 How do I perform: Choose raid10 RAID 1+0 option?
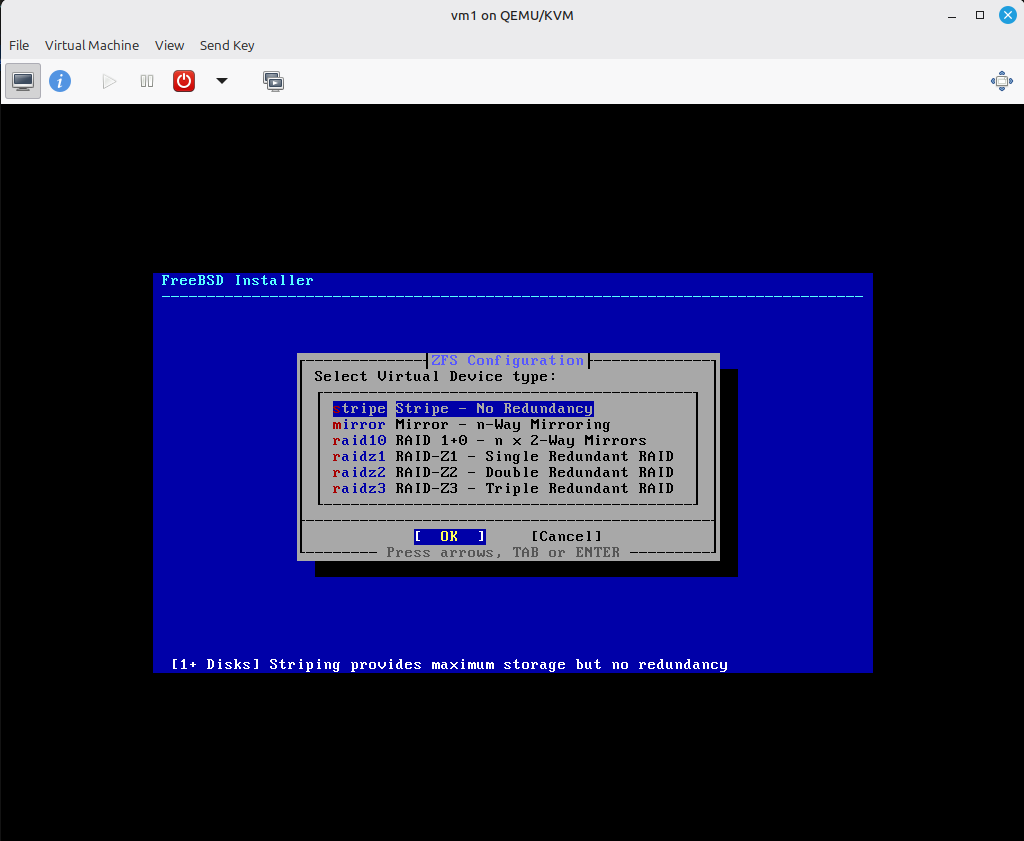(489, 440)
